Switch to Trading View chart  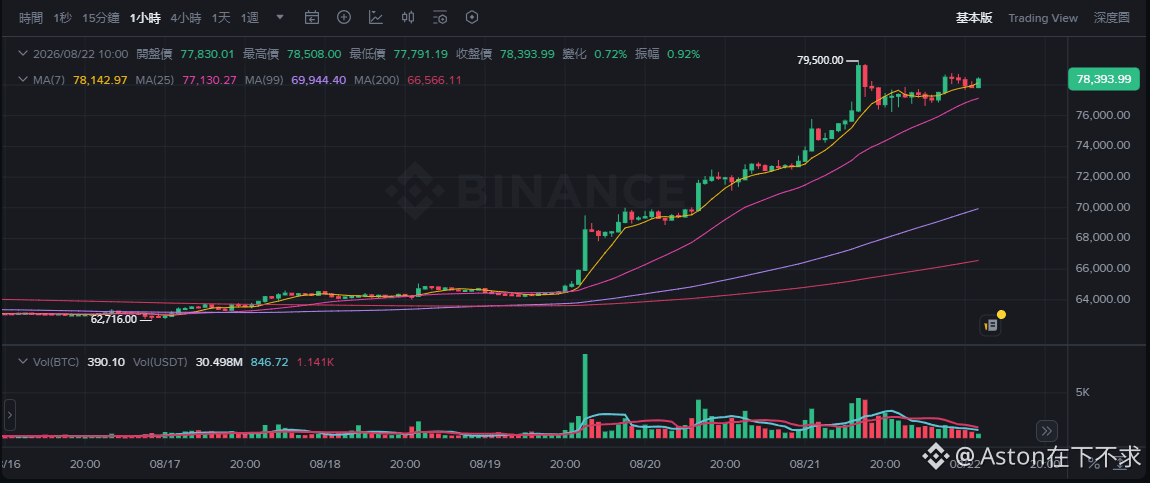(1043, 18)
